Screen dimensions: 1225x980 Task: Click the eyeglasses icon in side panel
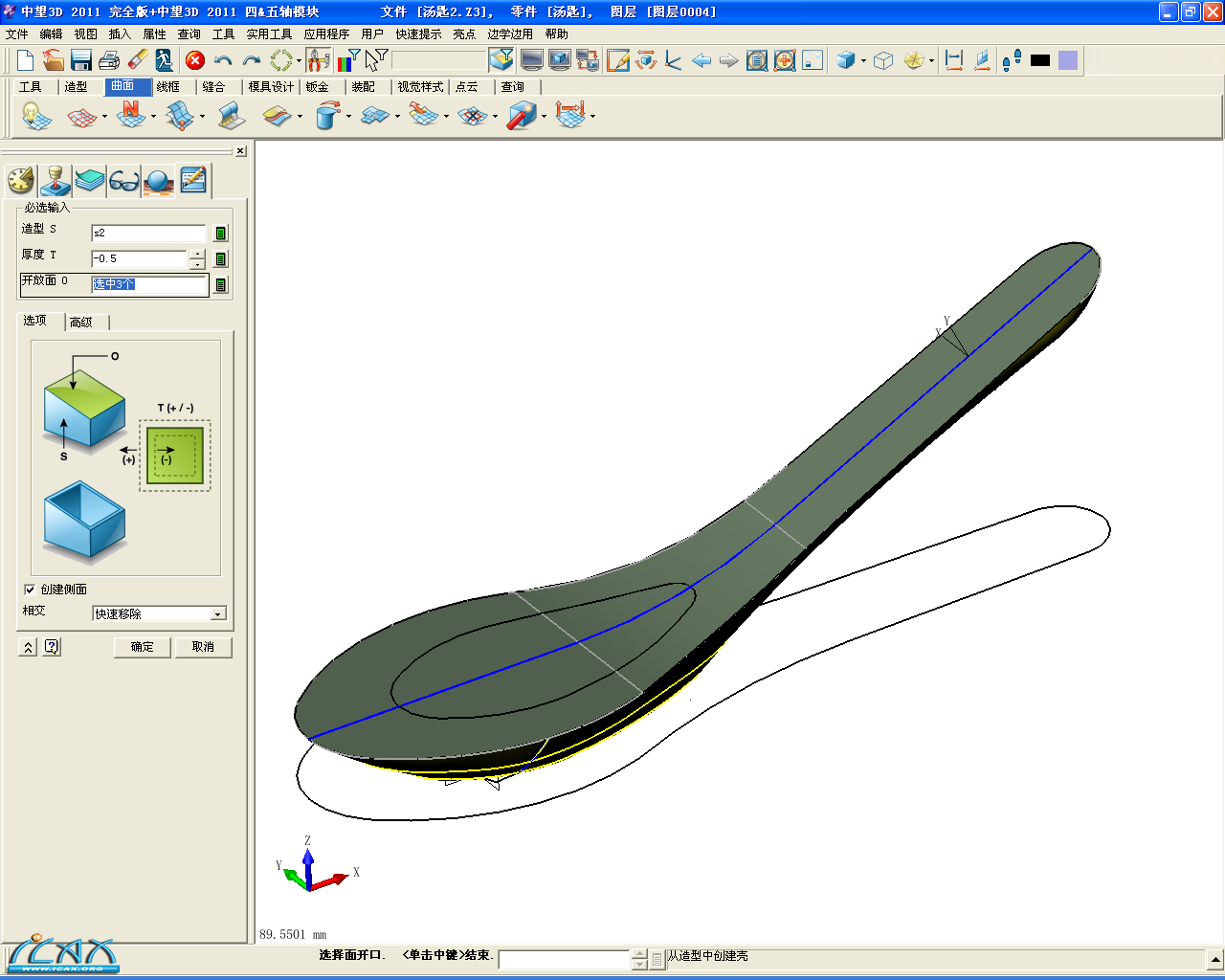tap(124, 180)
